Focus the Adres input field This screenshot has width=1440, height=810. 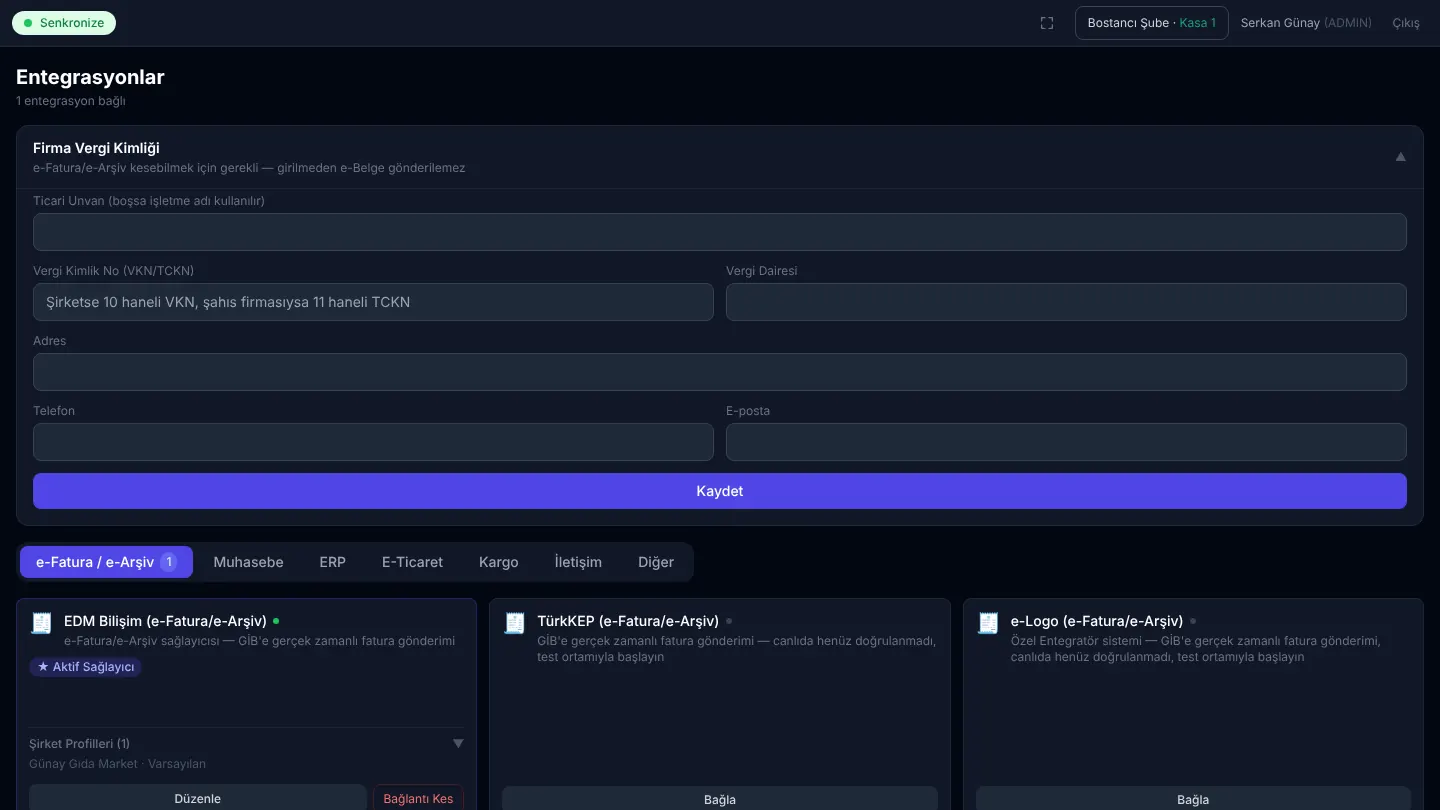(x=720, y=372)
